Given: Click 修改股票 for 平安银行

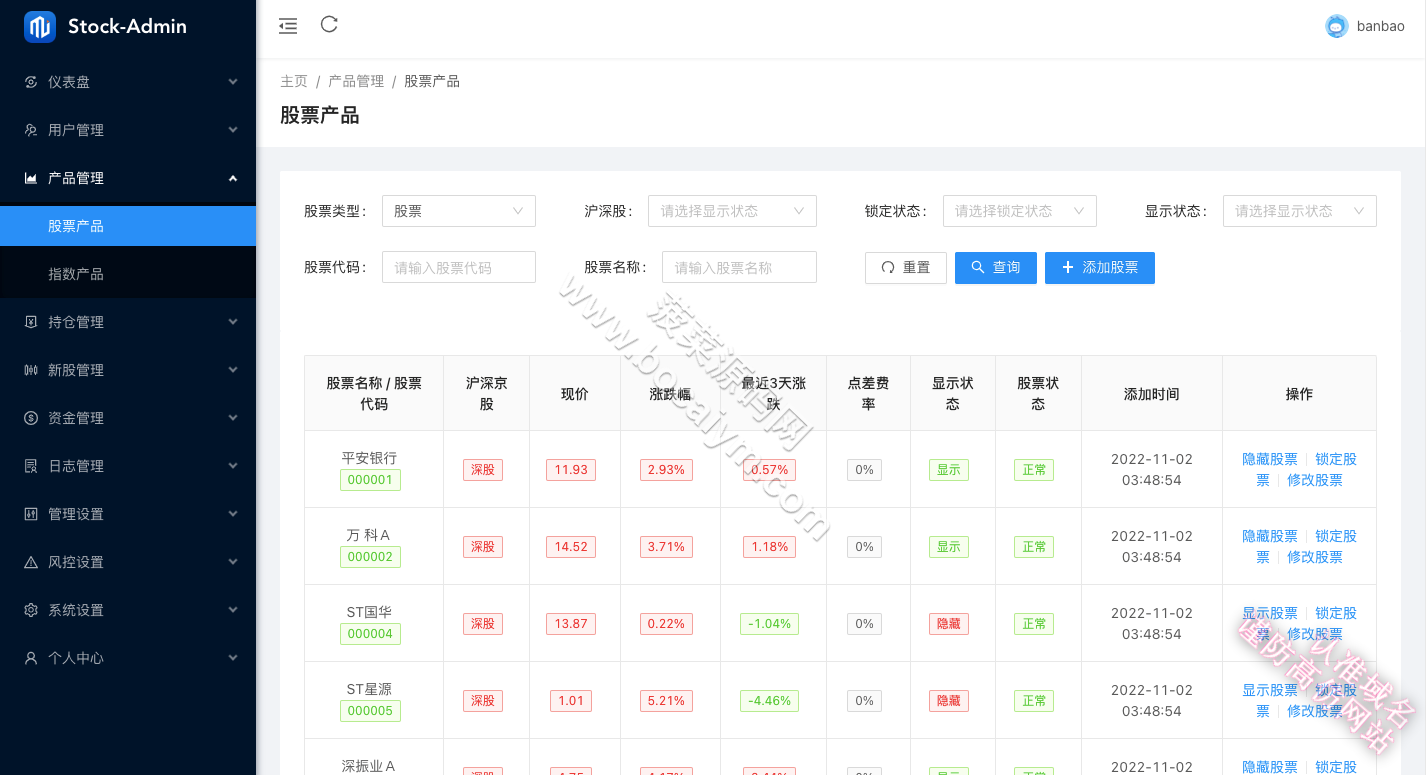Looking at the screenshot, I should coord(1315,480).
